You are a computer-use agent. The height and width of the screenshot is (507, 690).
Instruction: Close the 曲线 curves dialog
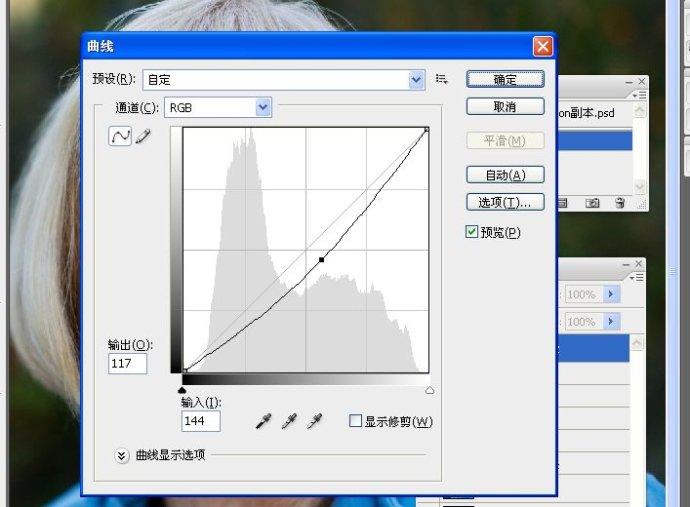pyautogui.click(x=543, y=46)
